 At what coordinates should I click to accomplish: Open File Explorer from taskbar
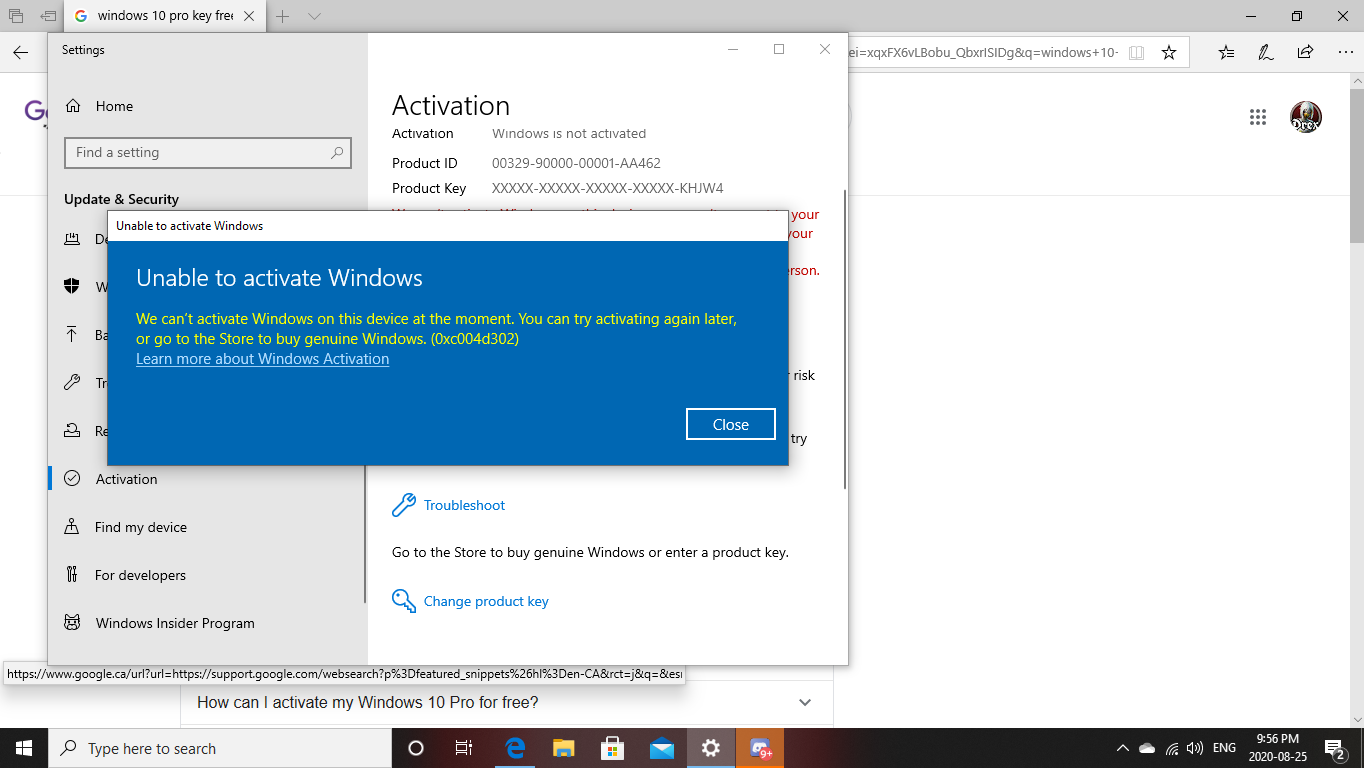[564, 748]
